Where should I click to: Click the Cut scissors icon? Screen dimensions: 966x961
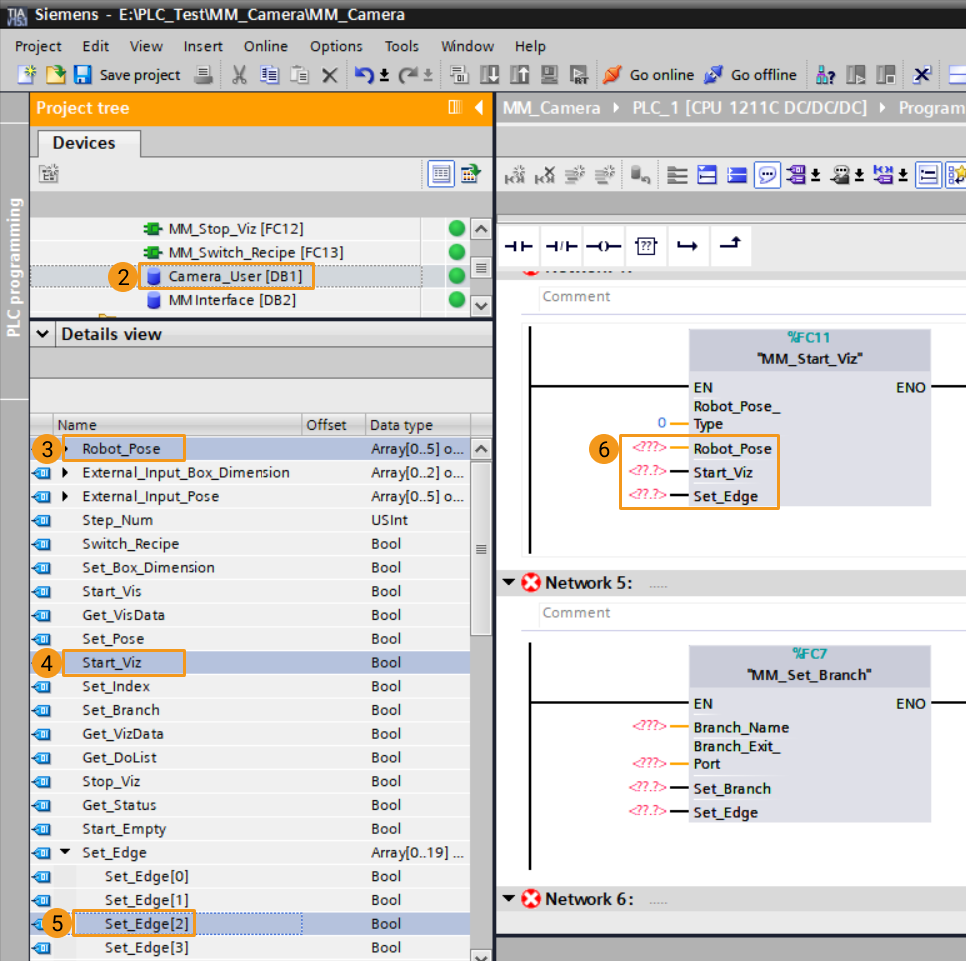(239, 75)
